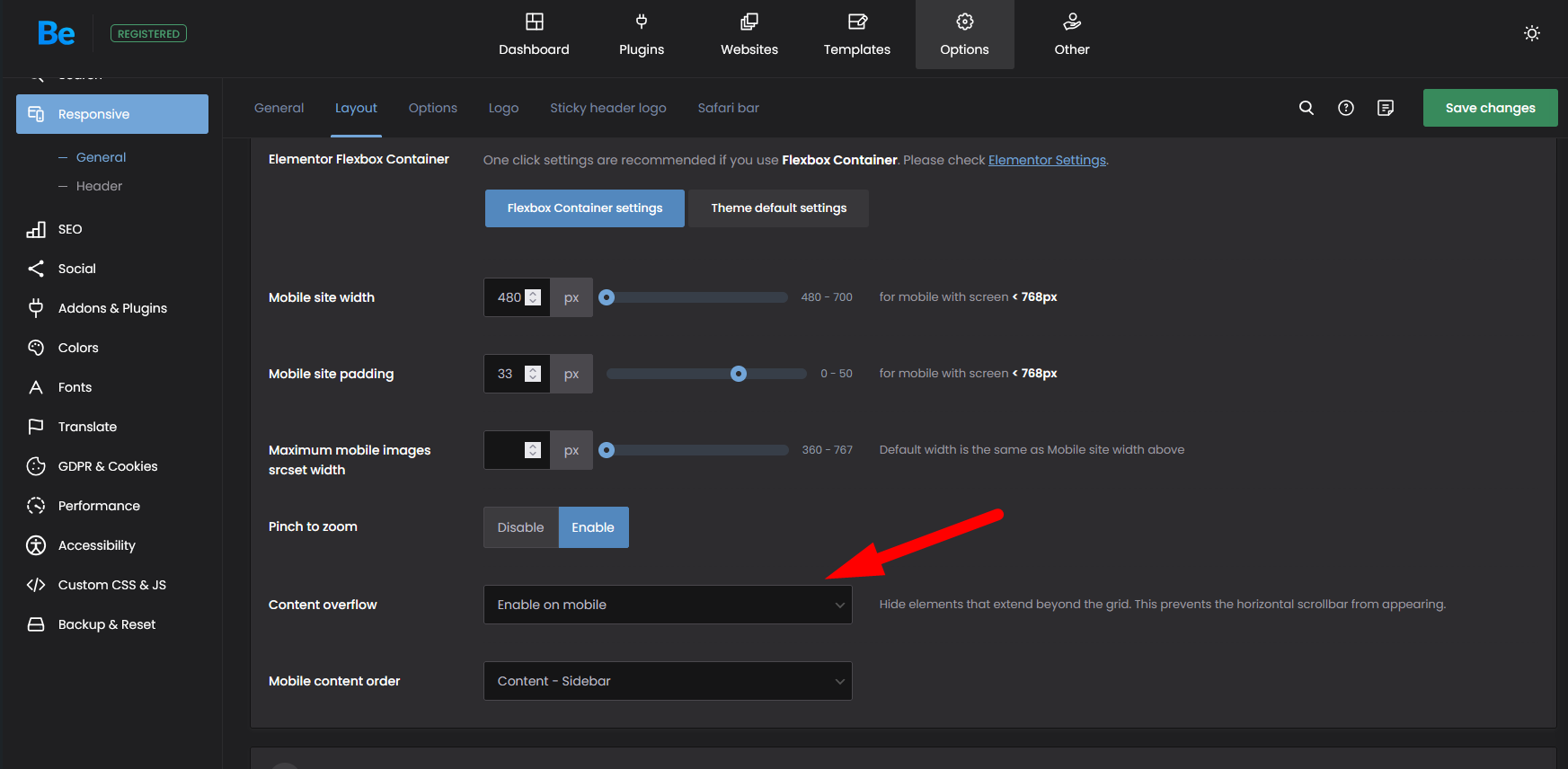The width and height of the screenshot is (1568, 769).
Task: Switch to the Layout tab
Action: (x=356, y=108)
